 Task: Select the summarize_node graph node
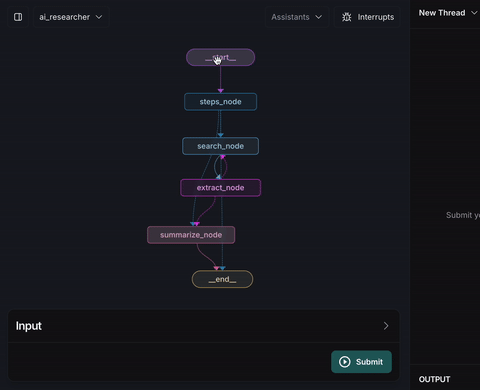[191, 235]
